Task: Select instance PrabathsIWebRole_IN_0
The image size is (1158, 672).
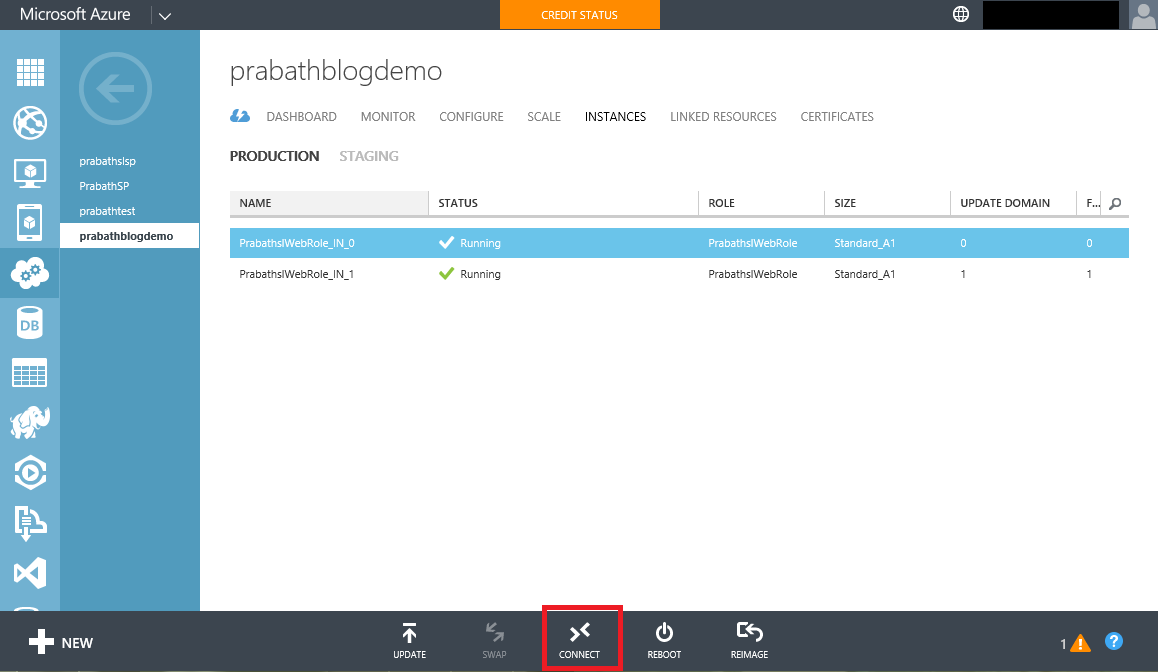Action: [679, 243]
